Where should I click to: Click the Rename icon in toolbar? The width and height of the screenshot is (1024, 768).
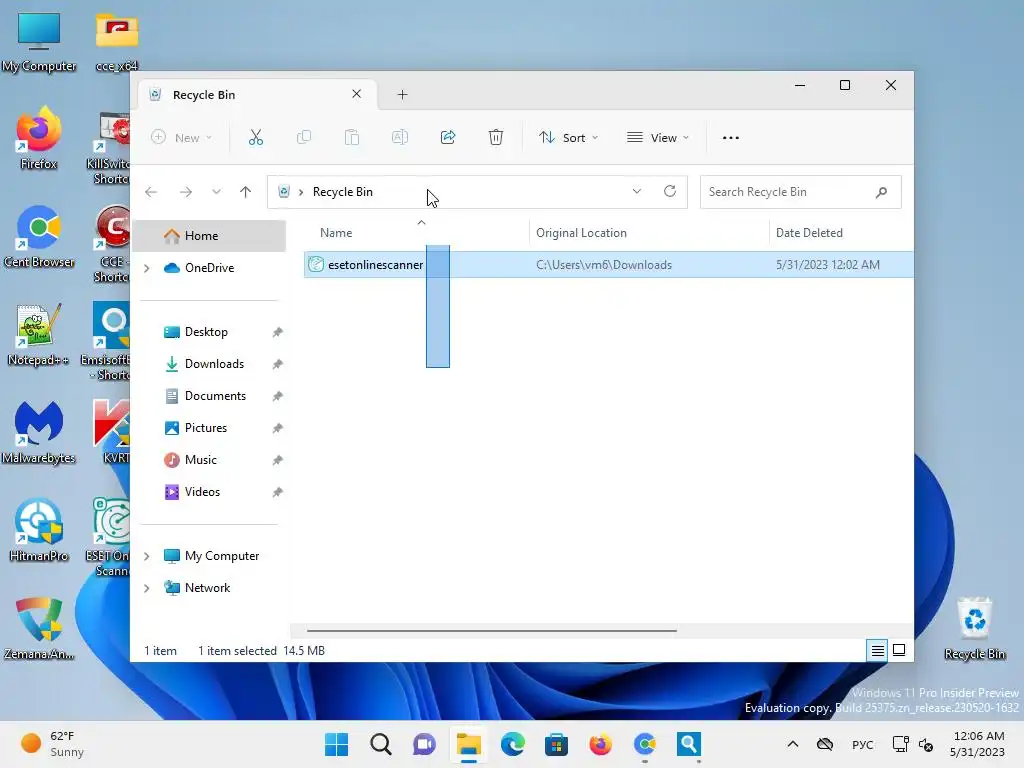pos(400,137)
